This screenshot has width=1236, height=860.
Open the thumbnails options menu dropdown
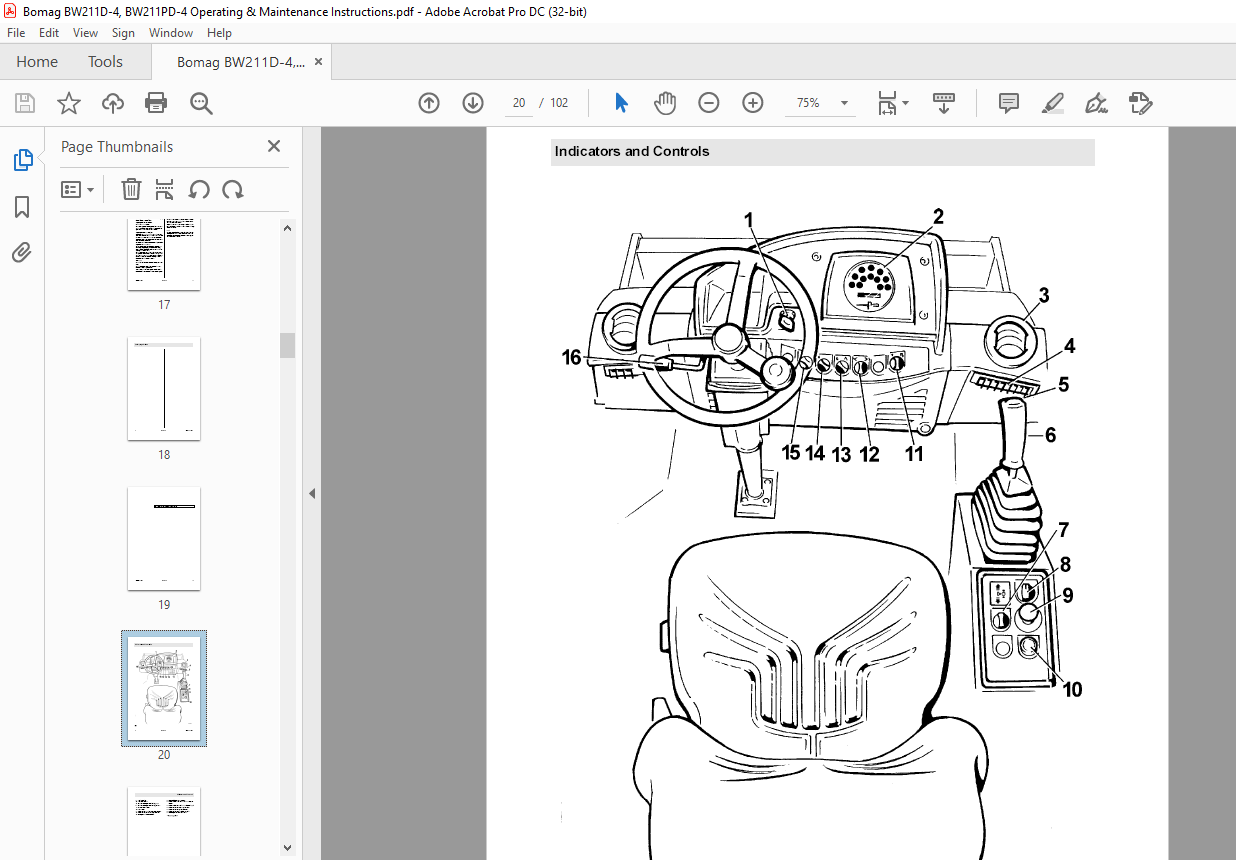(77, 189)
